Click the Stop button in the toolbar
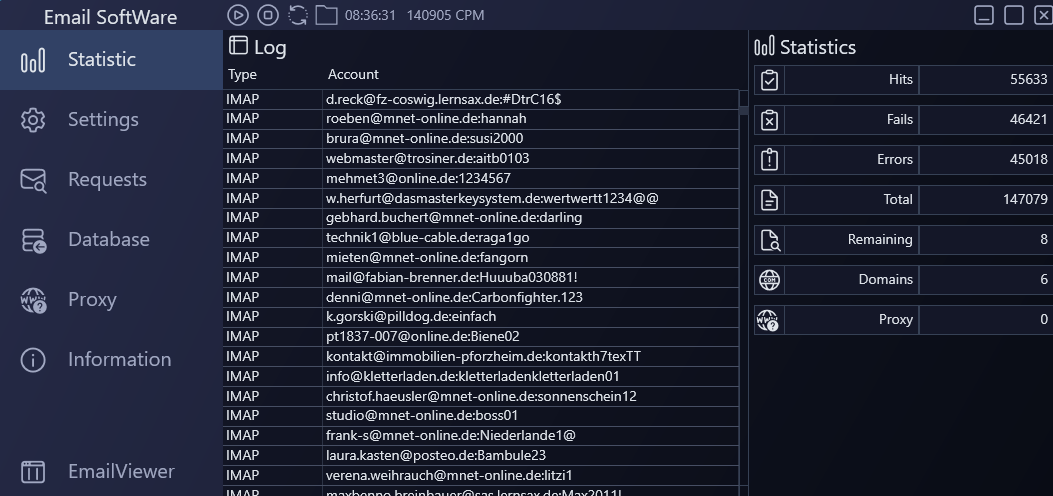 [267, 15]
